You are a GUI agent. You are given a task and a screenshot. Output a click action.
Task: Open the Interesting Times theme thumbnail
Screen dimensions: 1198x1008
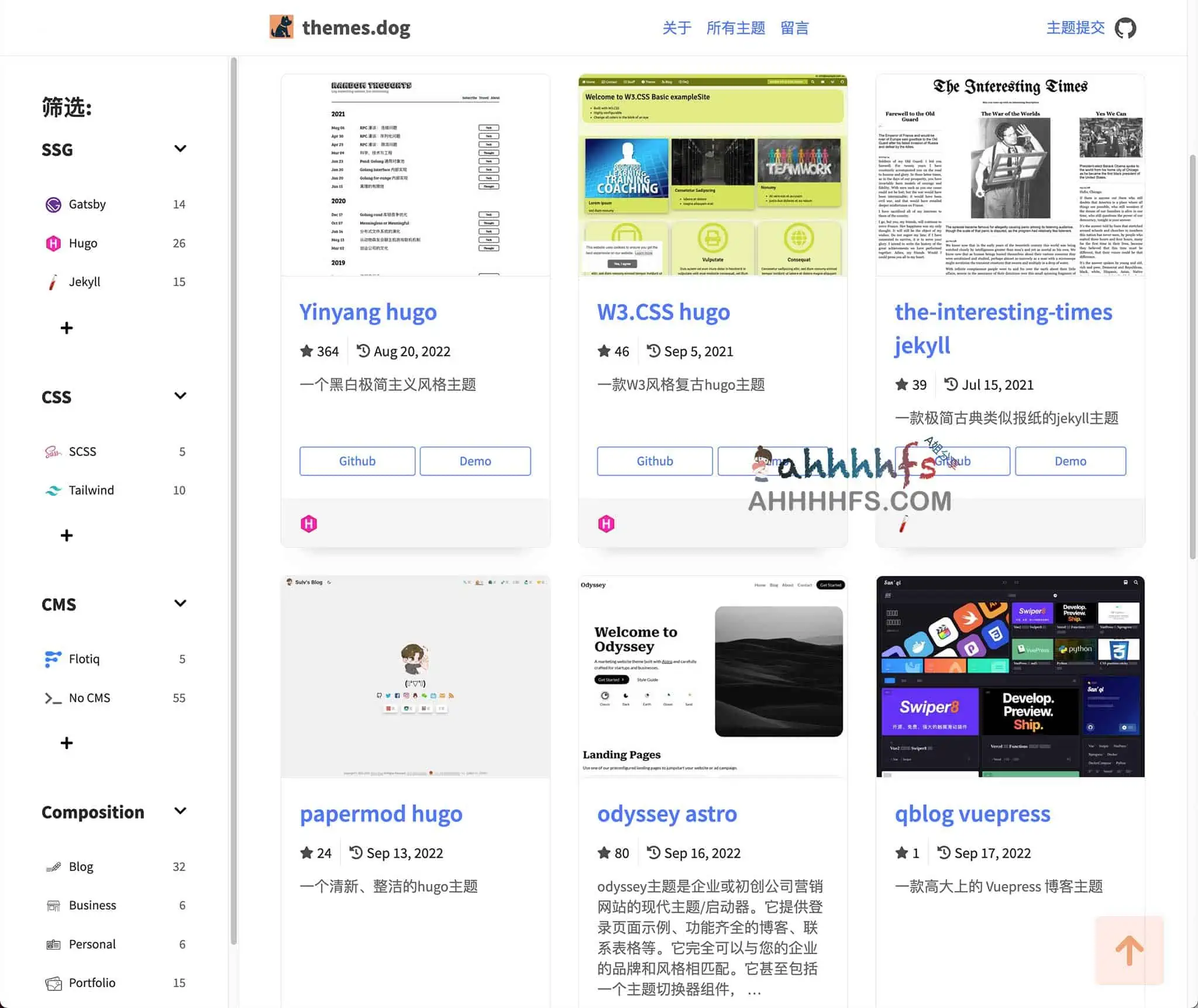click(1010, 175)
